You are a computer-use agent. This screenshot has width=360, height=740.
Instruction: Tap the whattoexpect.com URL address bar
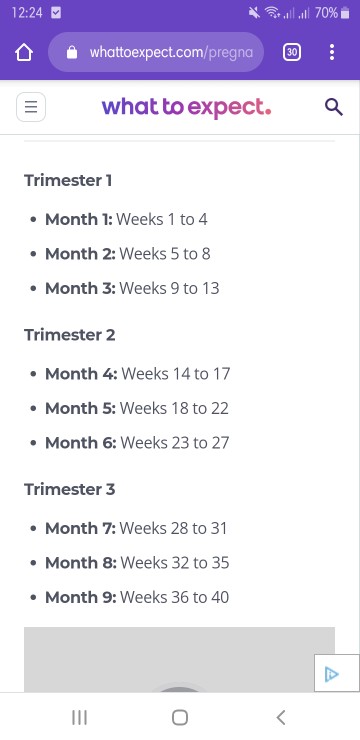[156, 52]
